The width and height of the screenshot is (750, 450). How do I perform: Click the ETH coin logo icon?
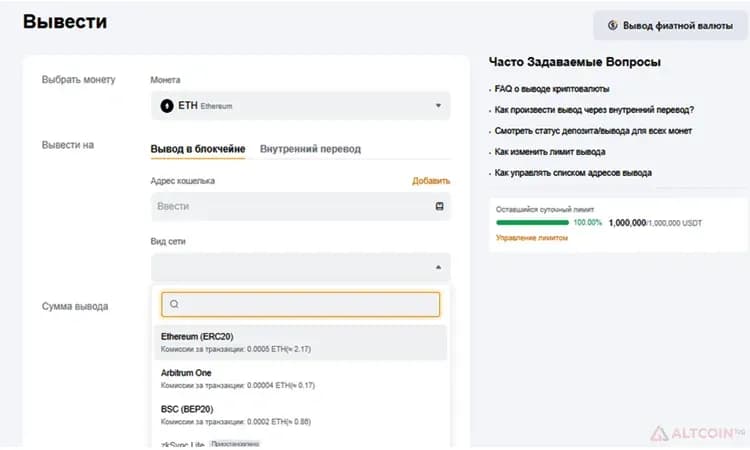click(166, 106)
